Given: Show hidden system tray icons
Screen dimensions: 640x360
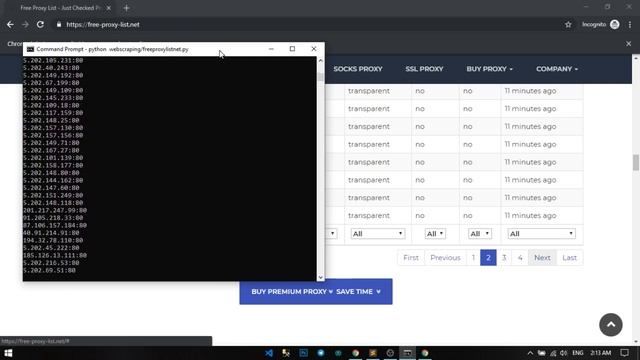Looking at the screenshot, I should tap(530, 353).
